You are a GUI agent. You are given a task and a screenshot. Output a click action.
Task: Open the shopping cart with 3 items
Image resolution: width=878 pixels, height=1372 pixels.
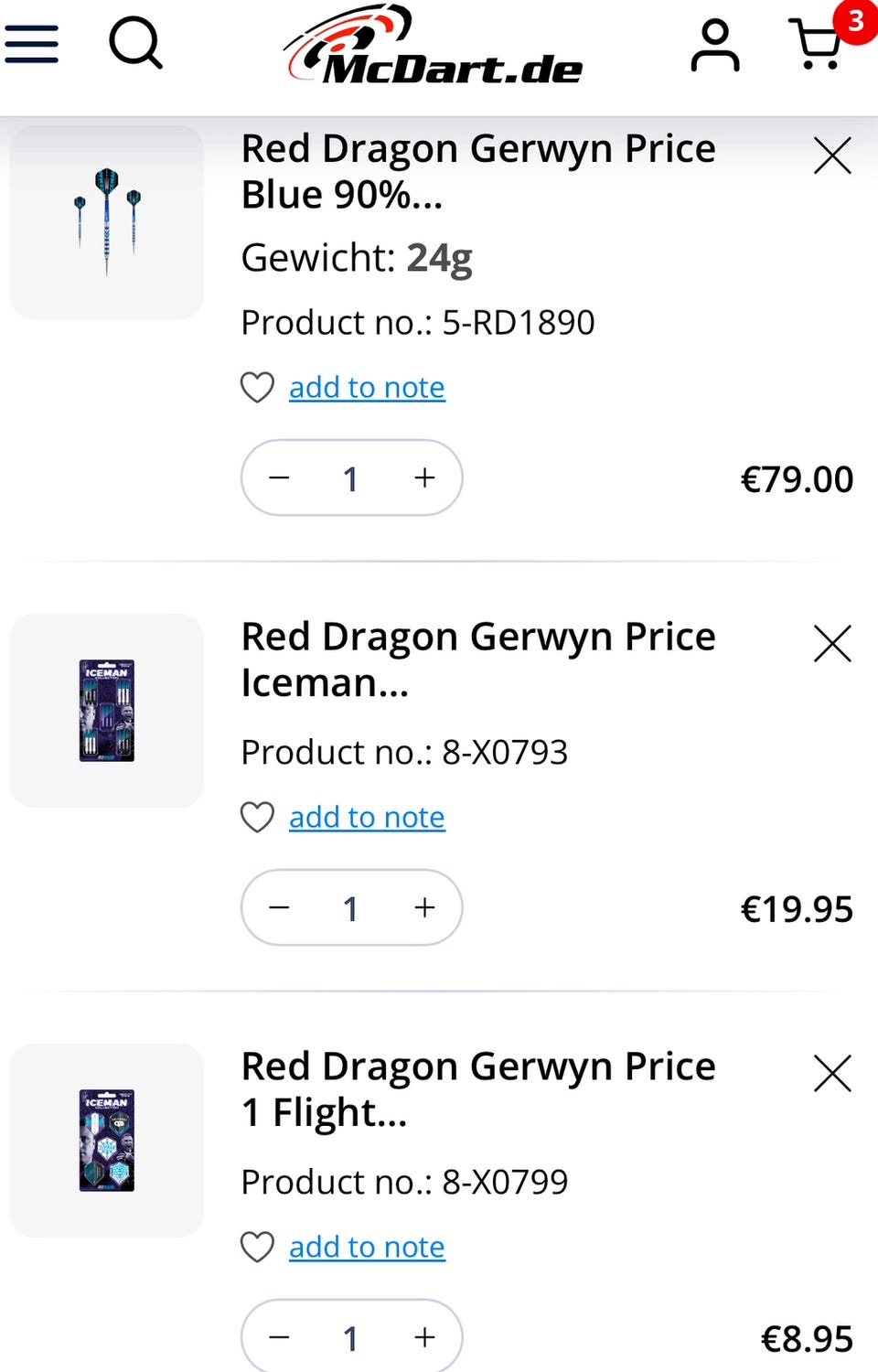pyautogui.click(x=819, y=44)
